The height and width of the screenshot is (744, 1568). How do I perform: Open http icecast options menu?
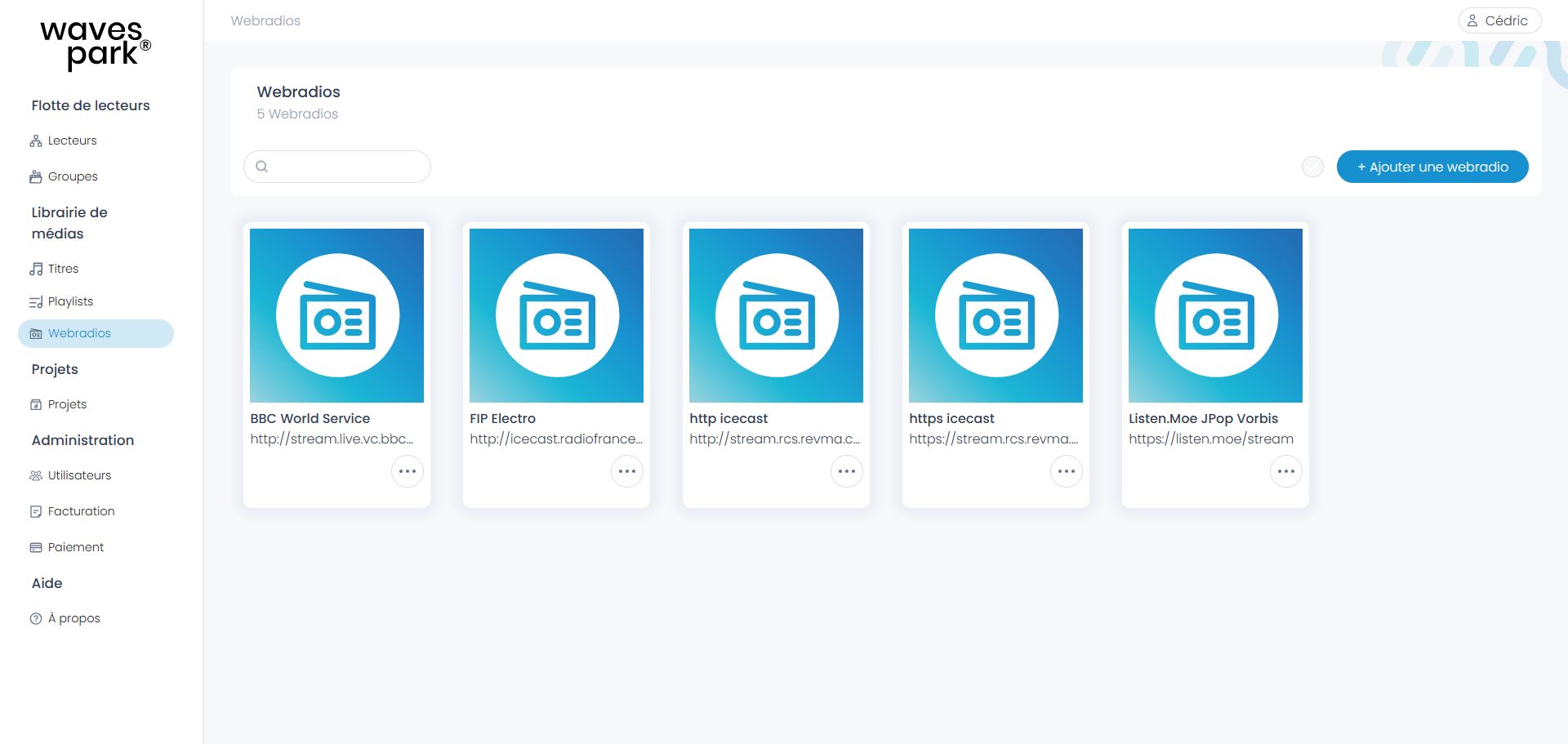tap(847, 471)
